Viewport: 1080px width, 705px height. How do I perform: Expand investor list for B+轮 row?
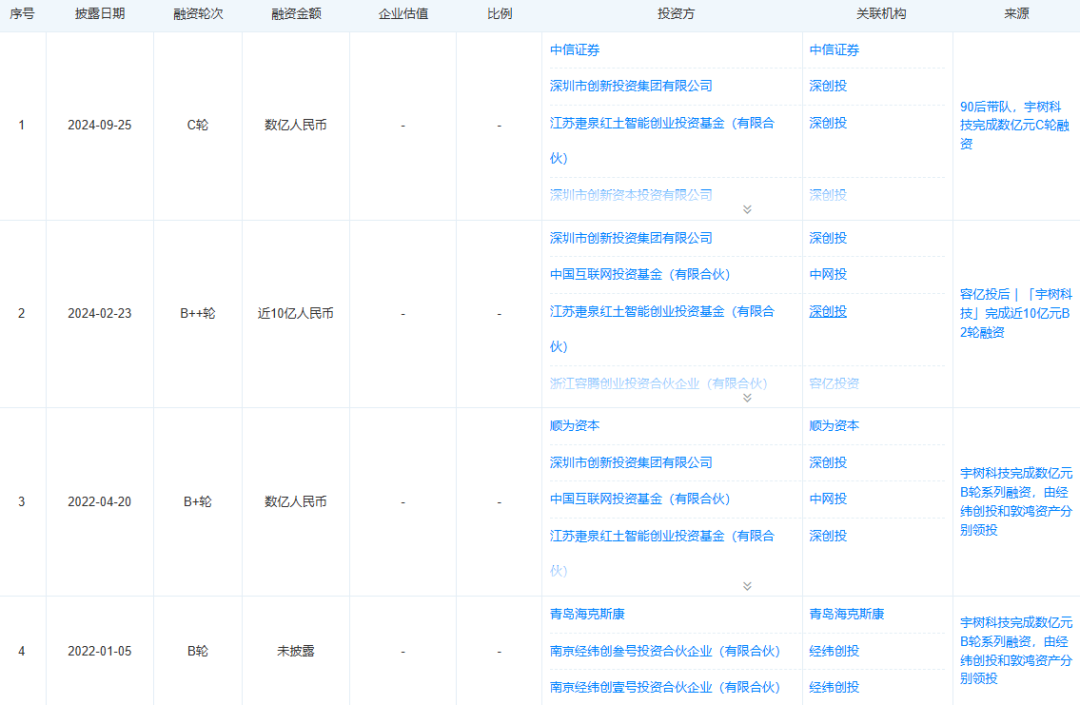tap(747, 586)
